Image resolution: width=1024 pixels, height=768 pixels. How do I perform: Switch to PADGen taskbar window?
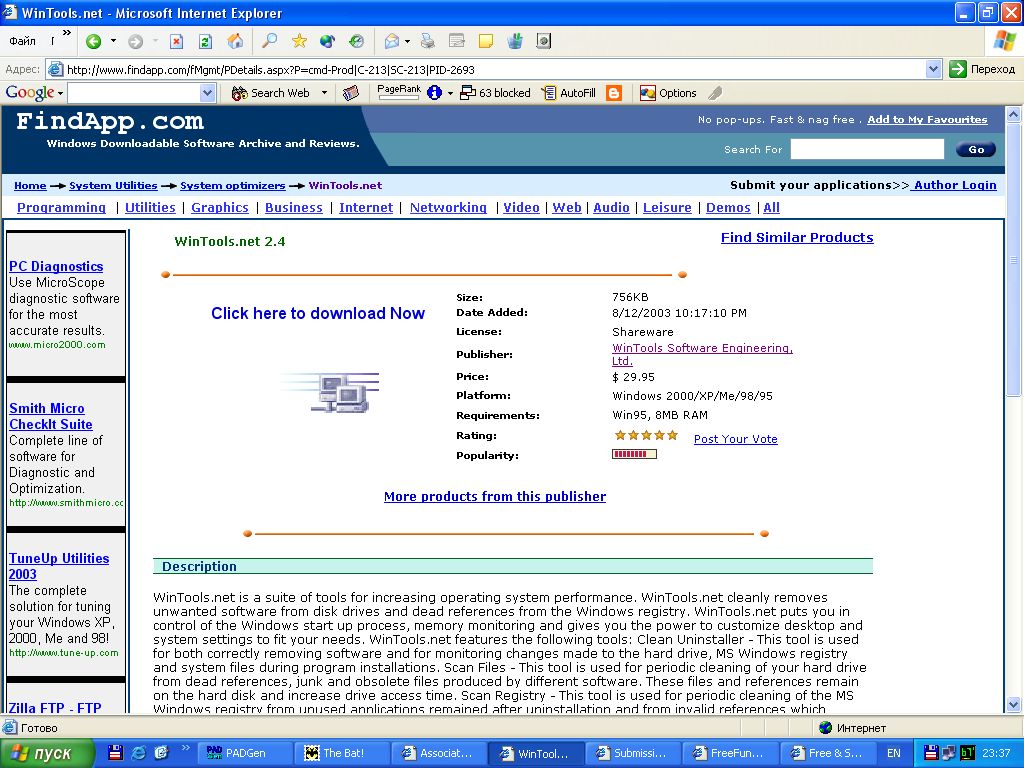coord(244,753)
